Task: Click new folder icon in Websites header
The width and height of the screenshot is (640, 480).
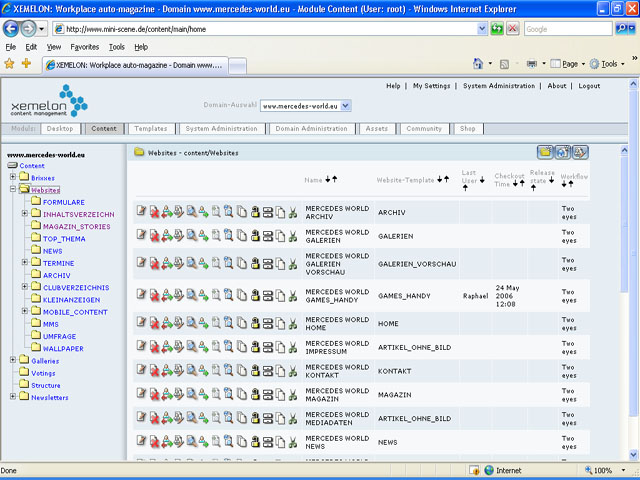Action: tap(545, 152)
